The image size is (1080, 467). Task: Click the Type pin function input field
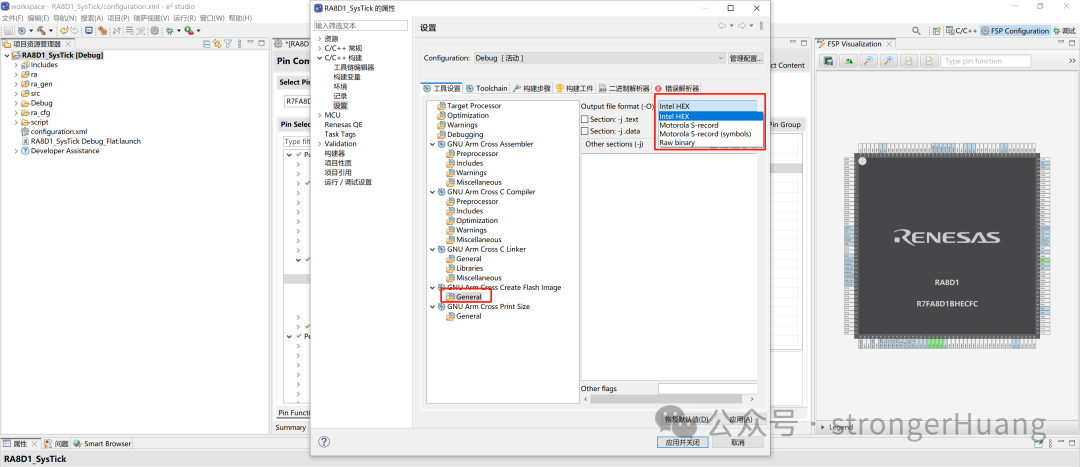click(x=983, y=61)
